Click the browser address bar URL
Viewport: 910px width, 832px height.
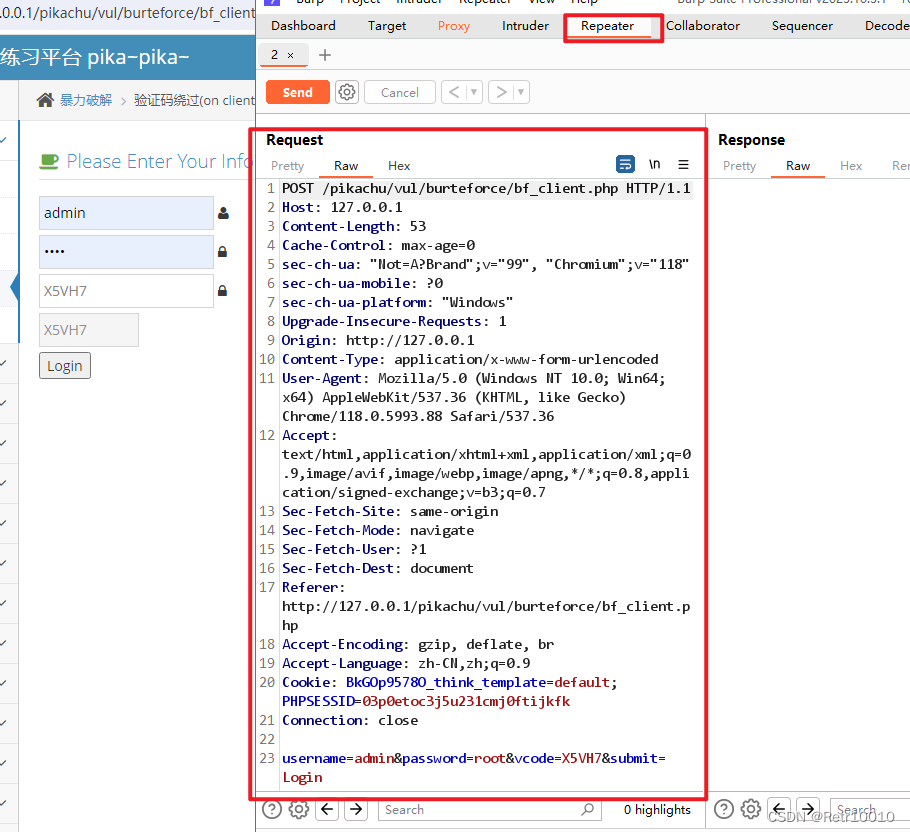pyautogui.click(x=128, y=13)
